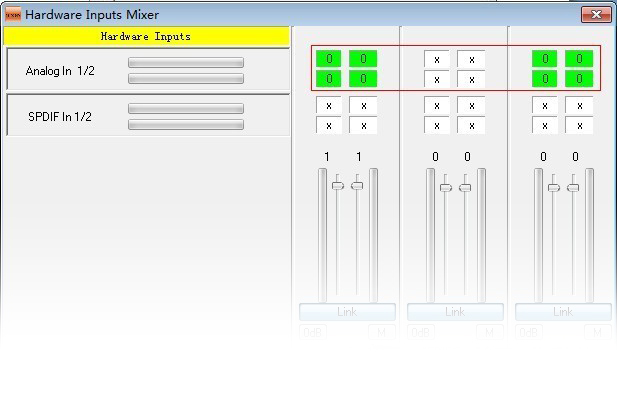Toggle top-left green Analog cell in first strip

[x=329, y=59]
